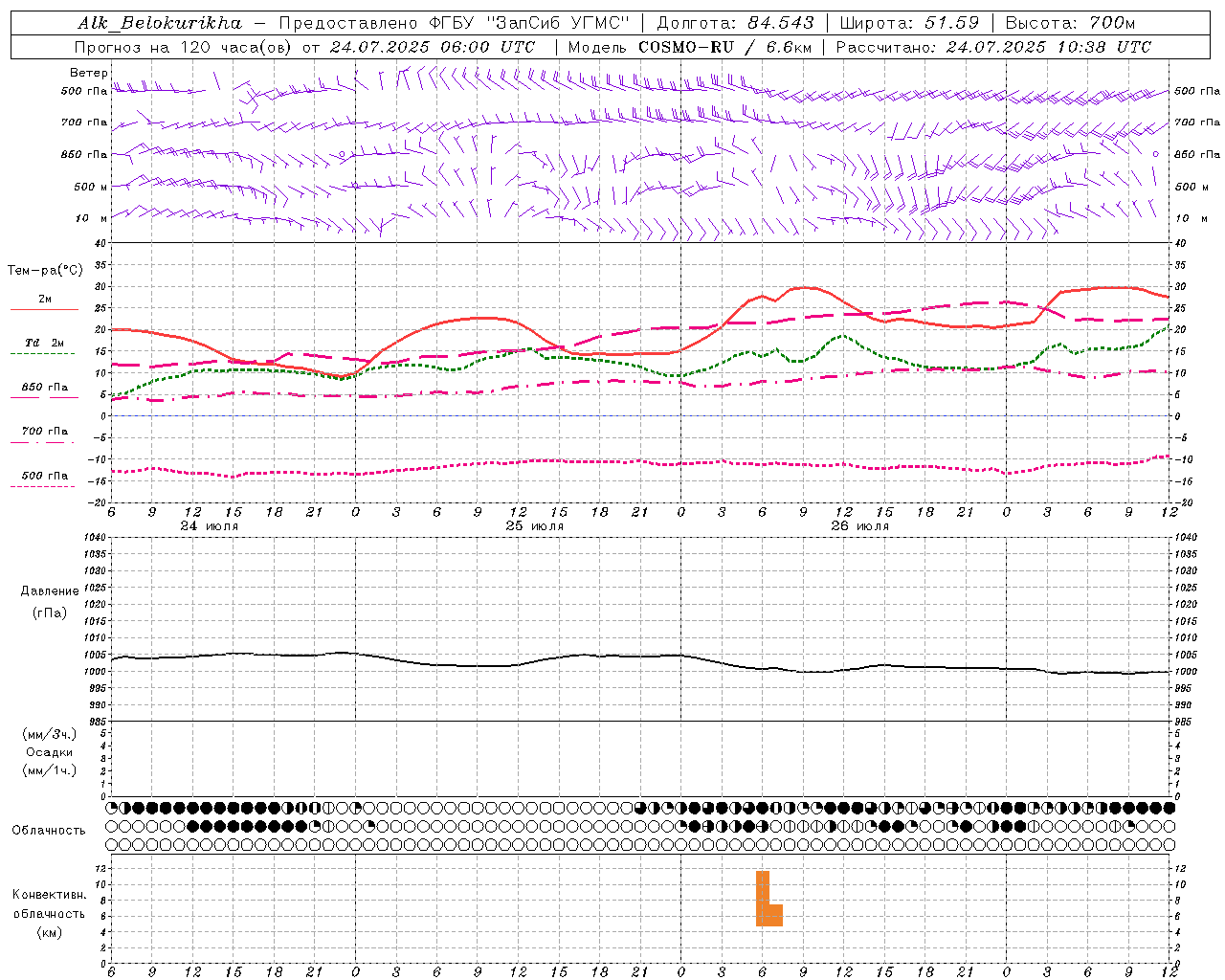Click the Облачность cloudiness label
The image size is (1225, 980).
[49, 831]
